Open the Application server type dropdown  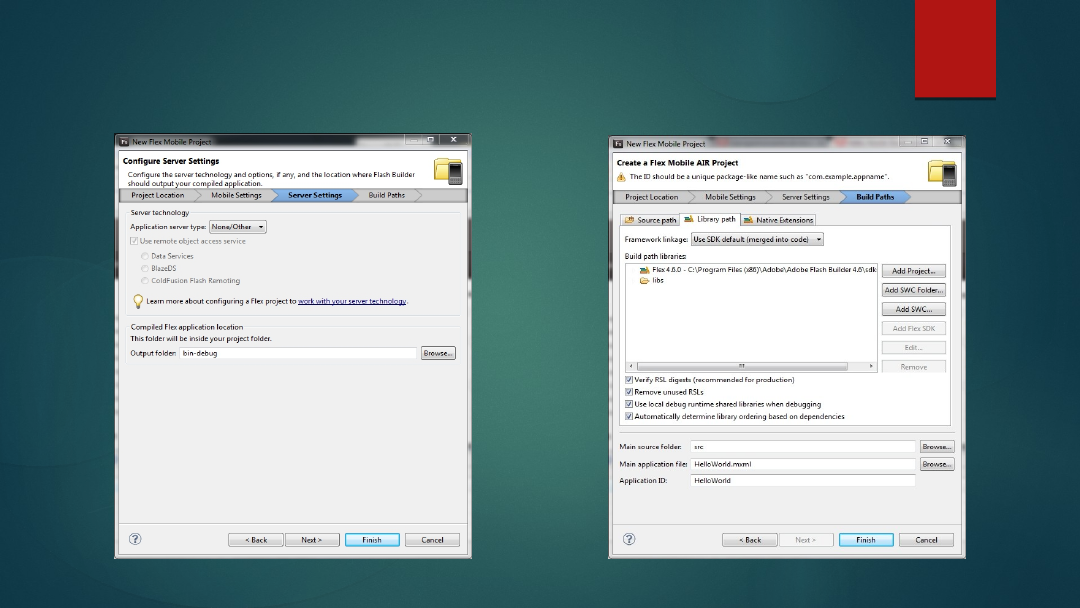238,227
